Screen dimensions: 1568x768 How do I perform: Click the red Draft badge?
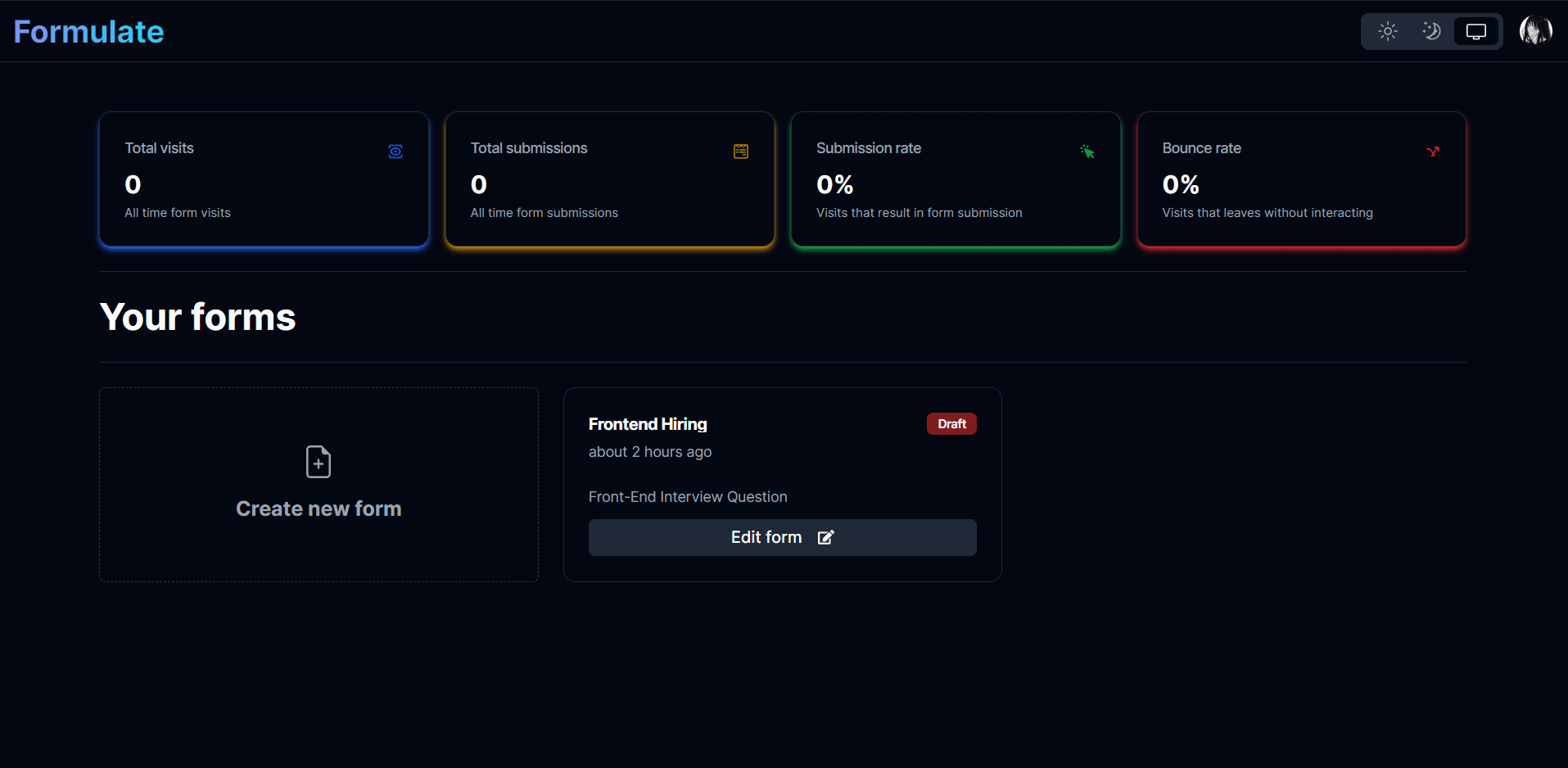pos(951,424)
